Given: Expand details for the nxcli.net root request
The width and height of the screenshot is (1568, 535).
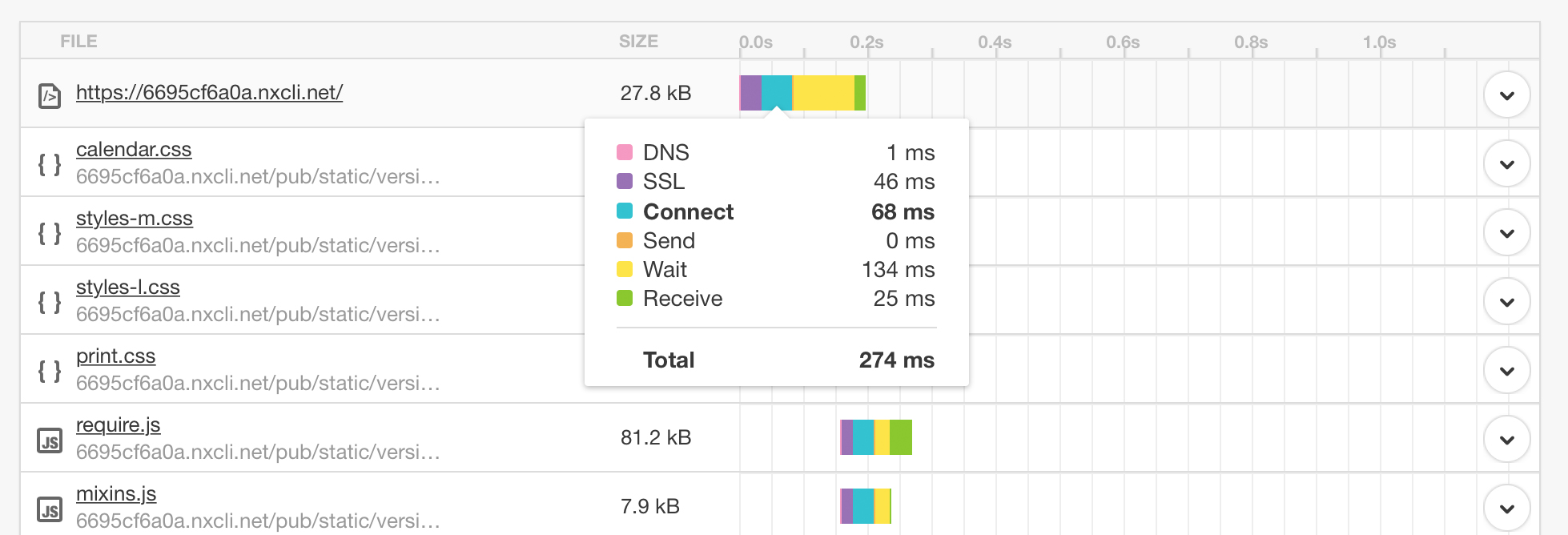Looking at the screenshot, I should (x=1506, y=95).
